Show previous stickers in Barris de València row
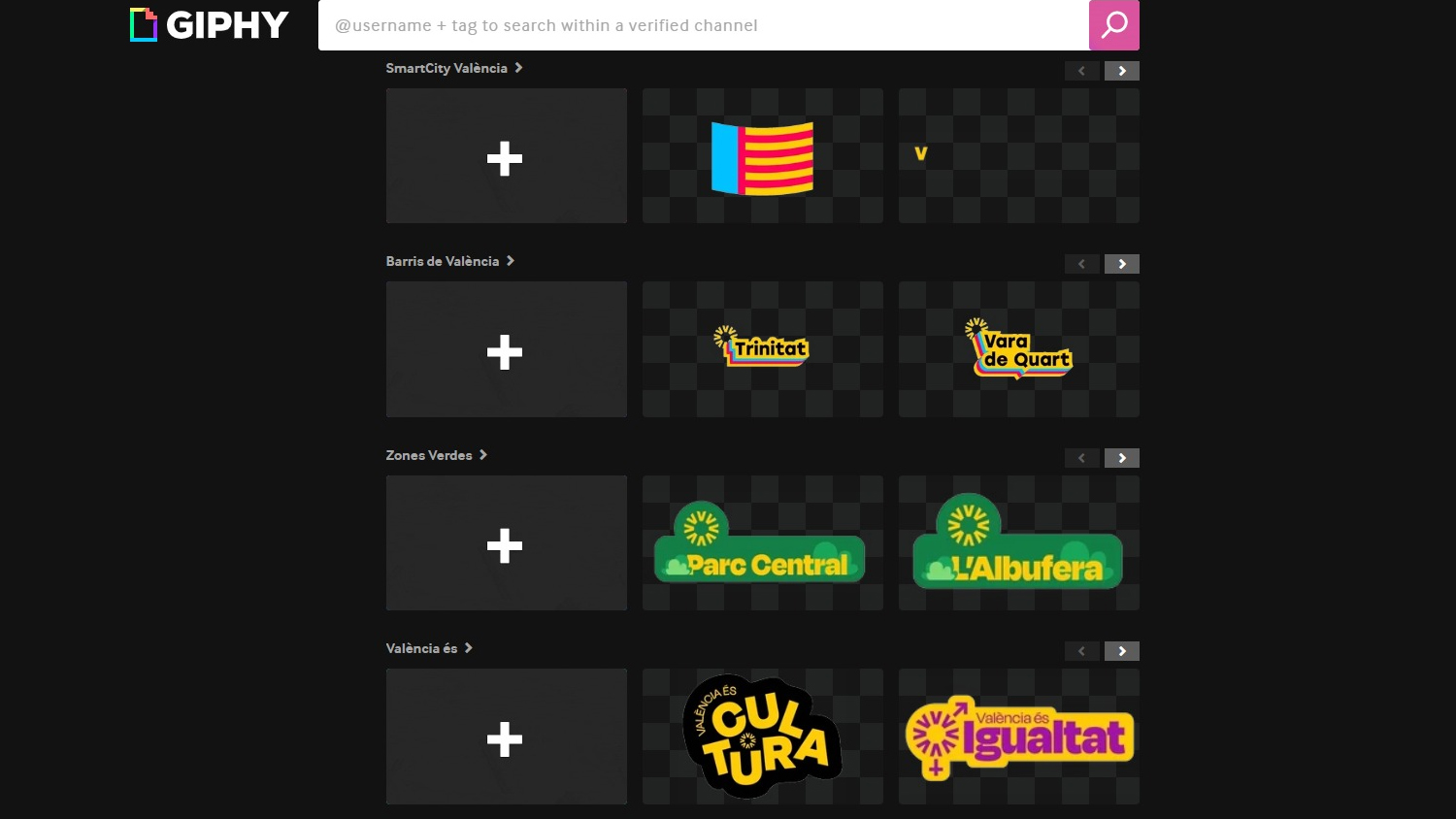This screenshot has width=1456, height=819. click(x=1081, y=264)
